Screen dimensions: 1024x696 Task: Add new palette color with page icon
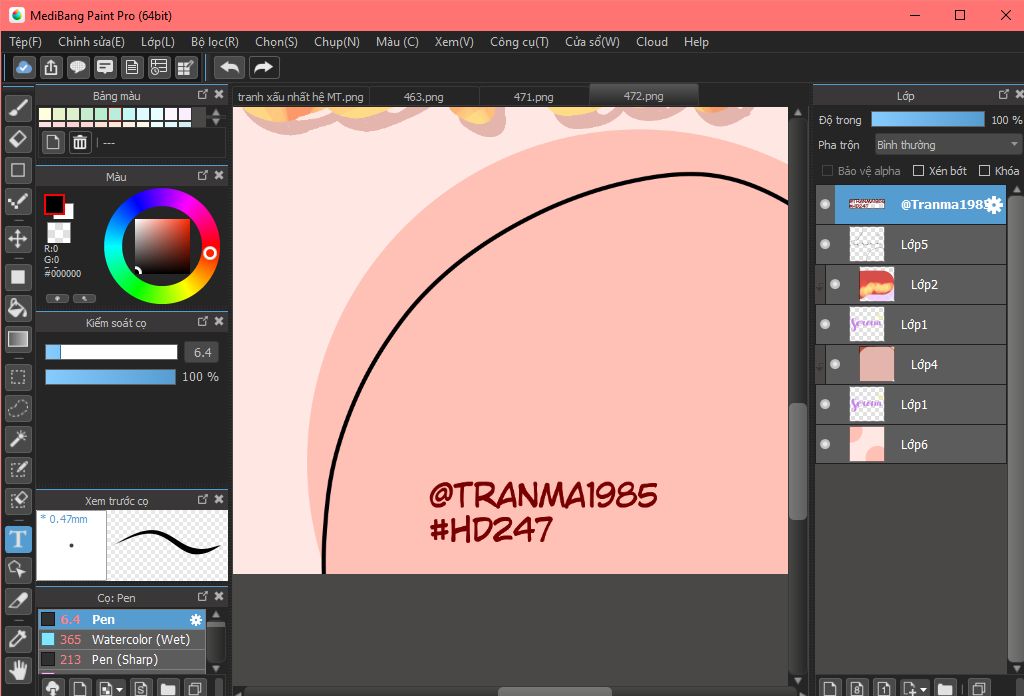click(53, 142)
